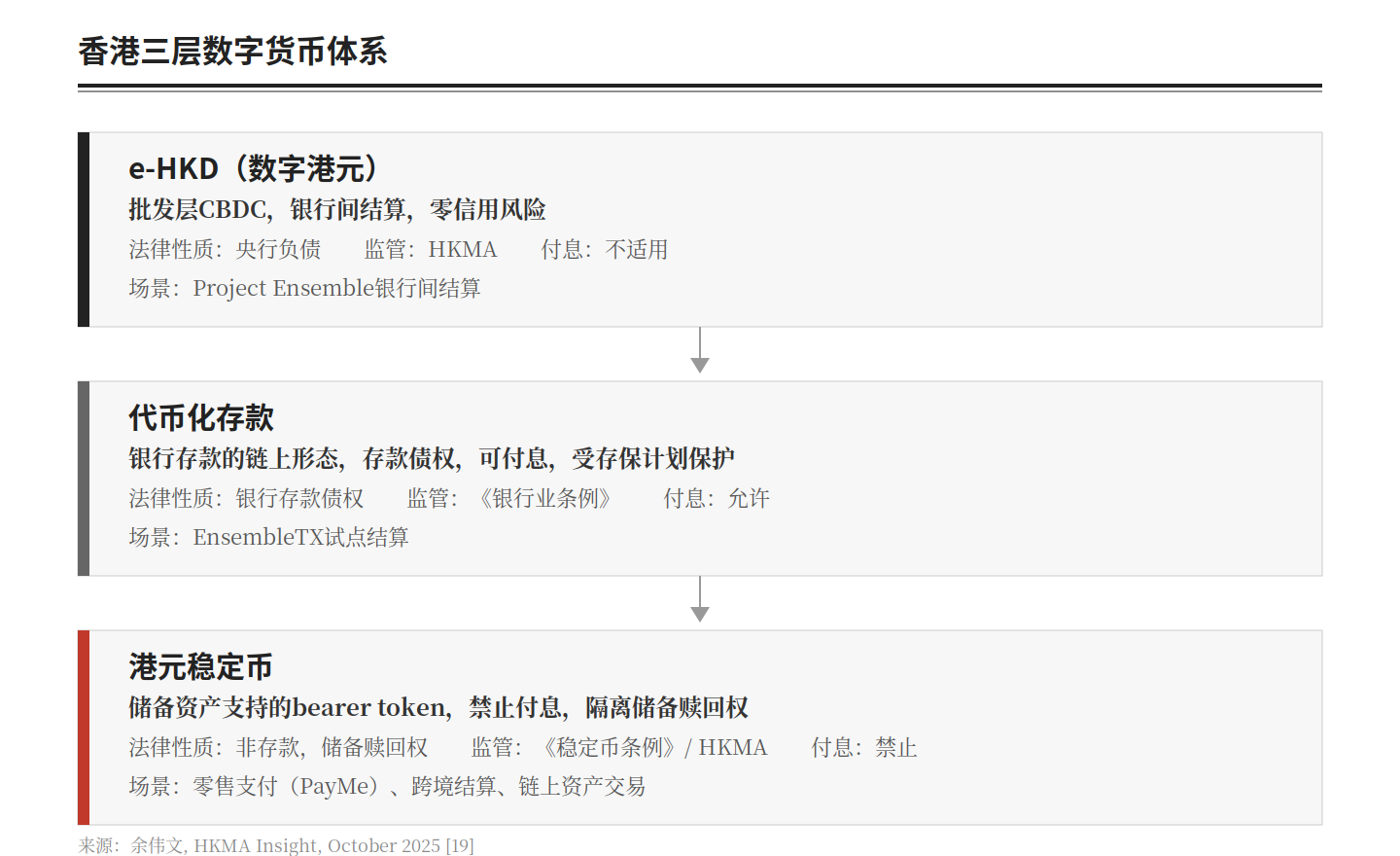Click the arrow below the e-HKD card
The image size is (1400, 856).
pyautogui.click(x=700, y=352)
